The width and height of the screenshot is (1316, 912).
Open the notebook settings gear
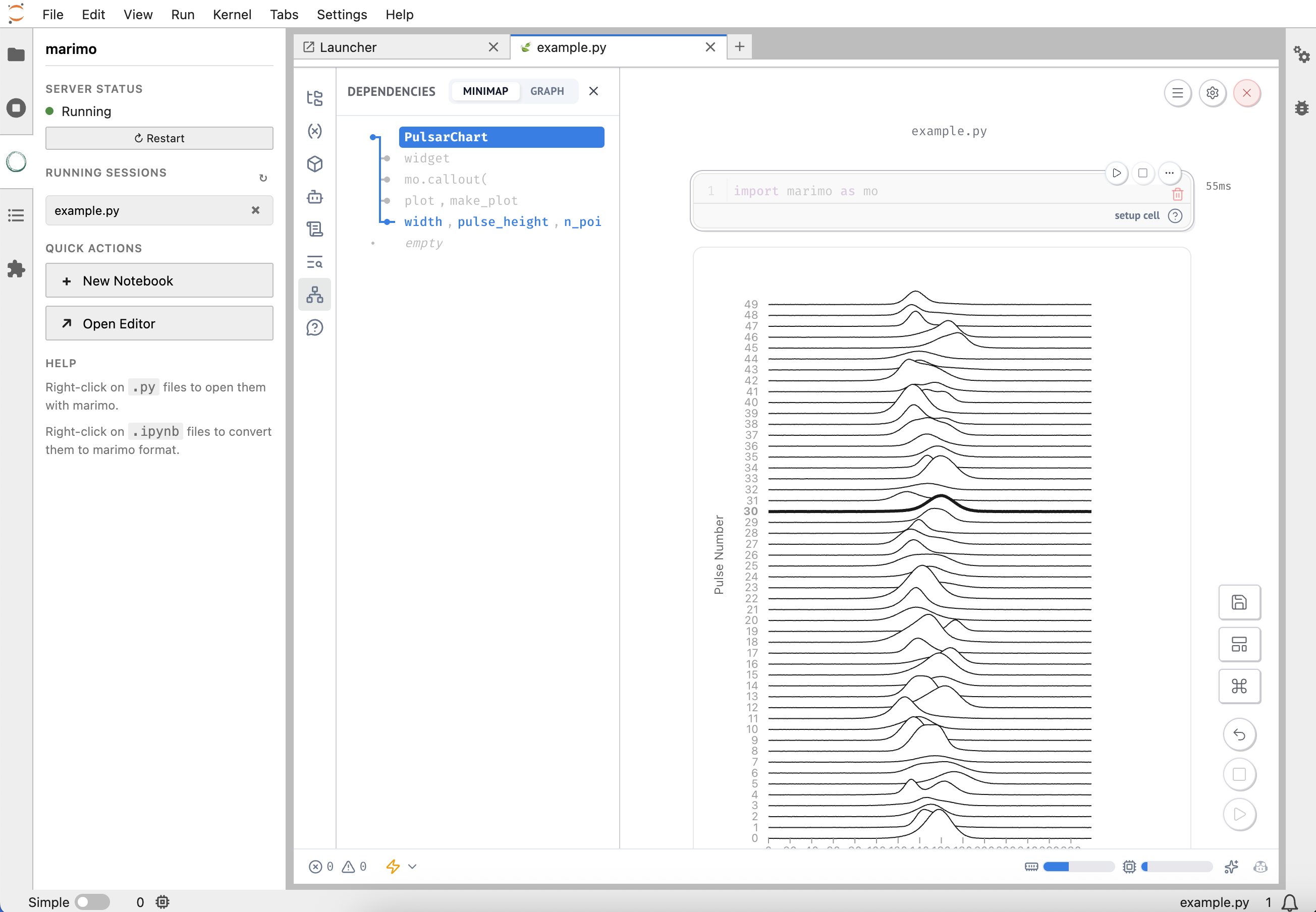pos(1213,93)
